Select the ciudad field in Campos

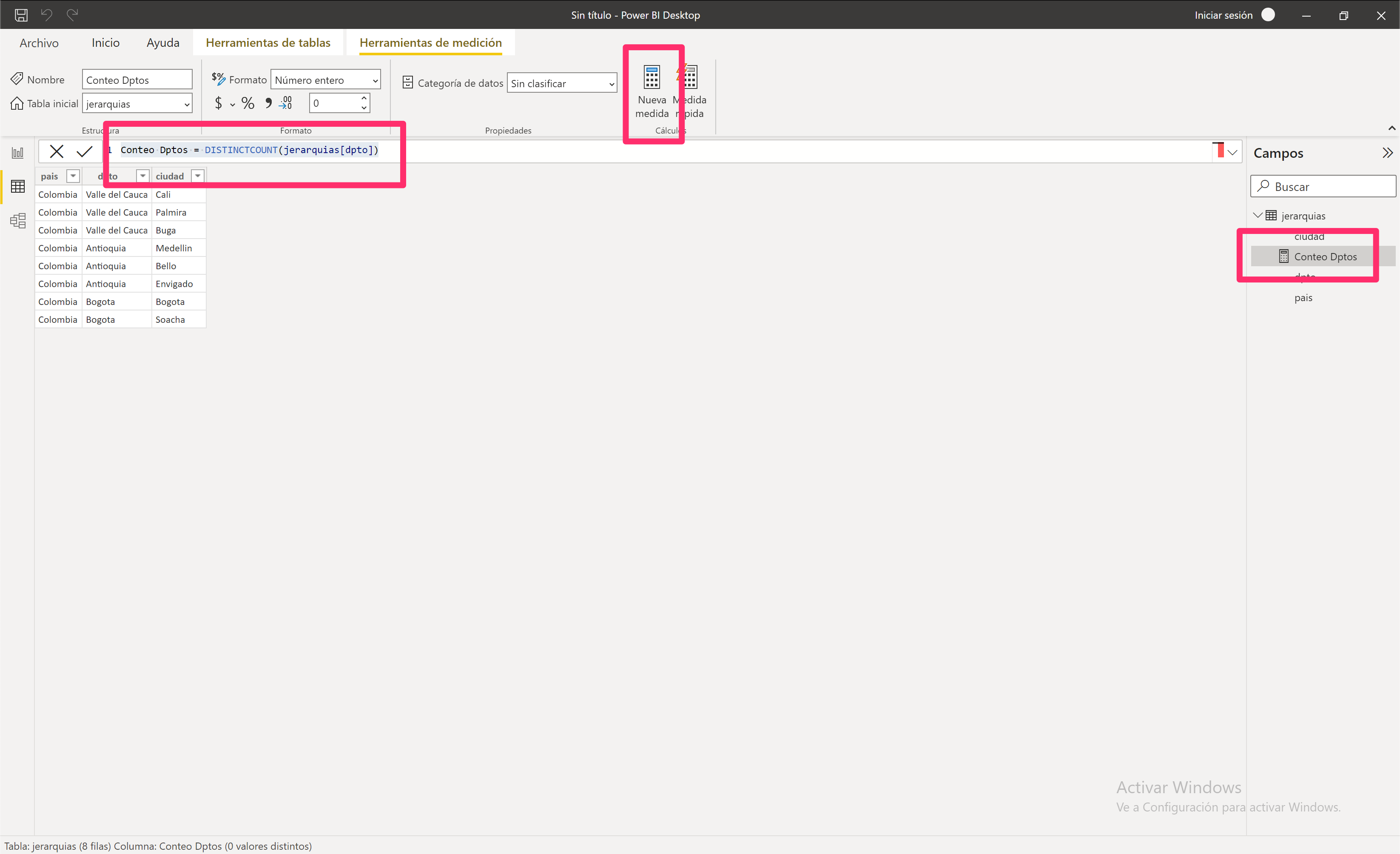pyautogui.click(x=1309, y=236)
